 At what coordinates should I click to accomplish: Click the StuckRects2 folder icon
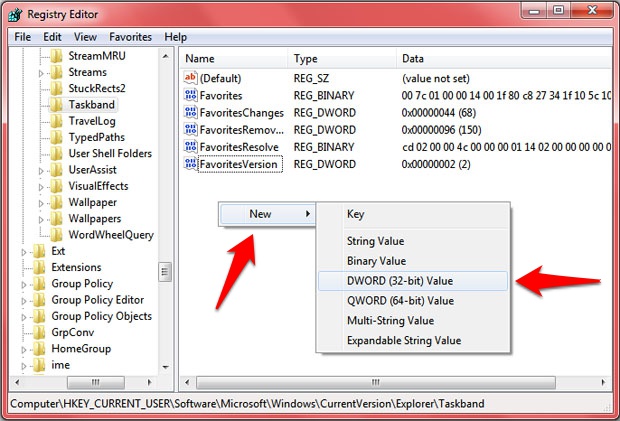pyautogui.click(x=57, y=88)
